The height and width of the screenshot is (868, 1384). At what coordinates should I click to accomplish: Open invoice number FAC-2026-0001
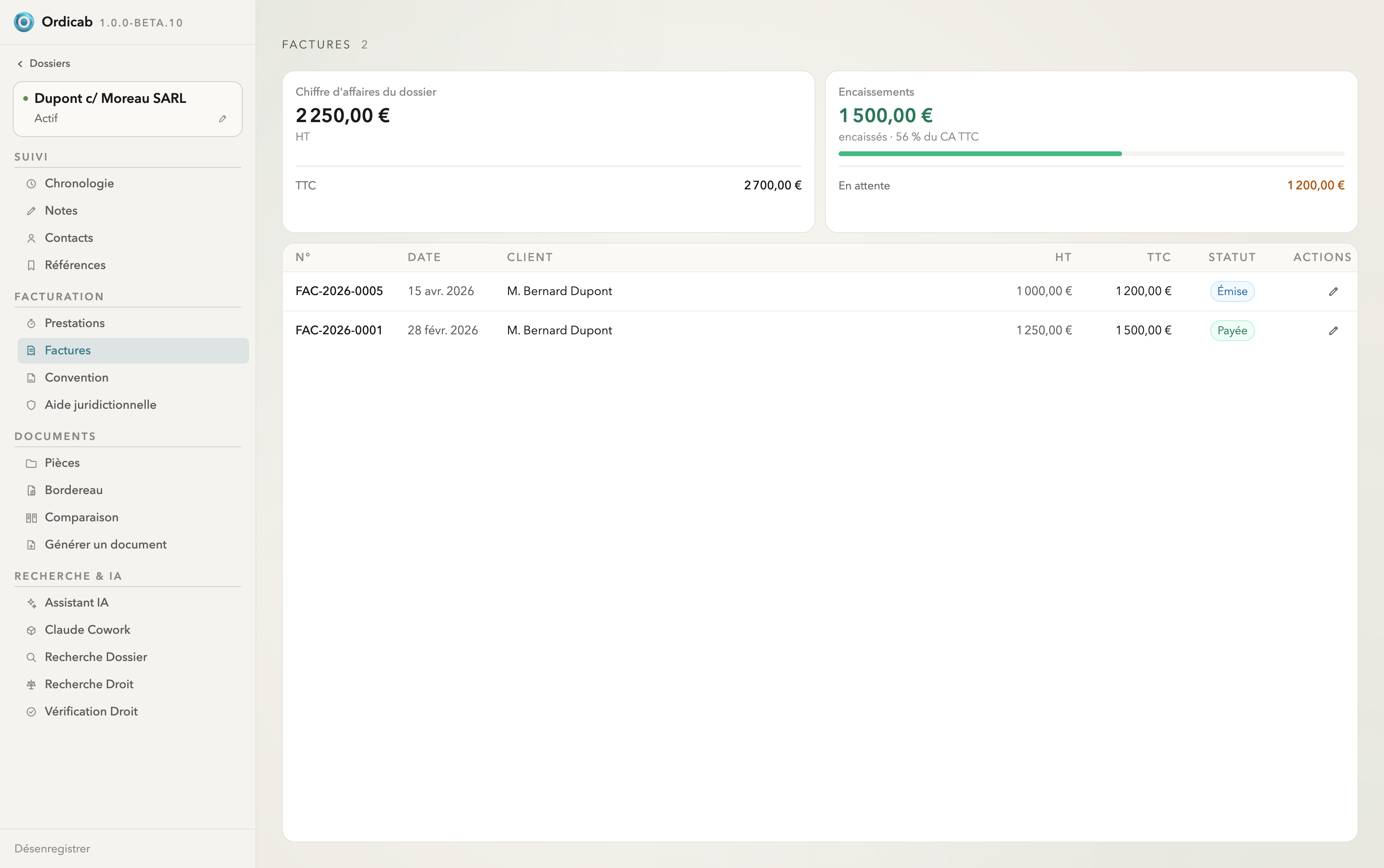tap(339, 330)
